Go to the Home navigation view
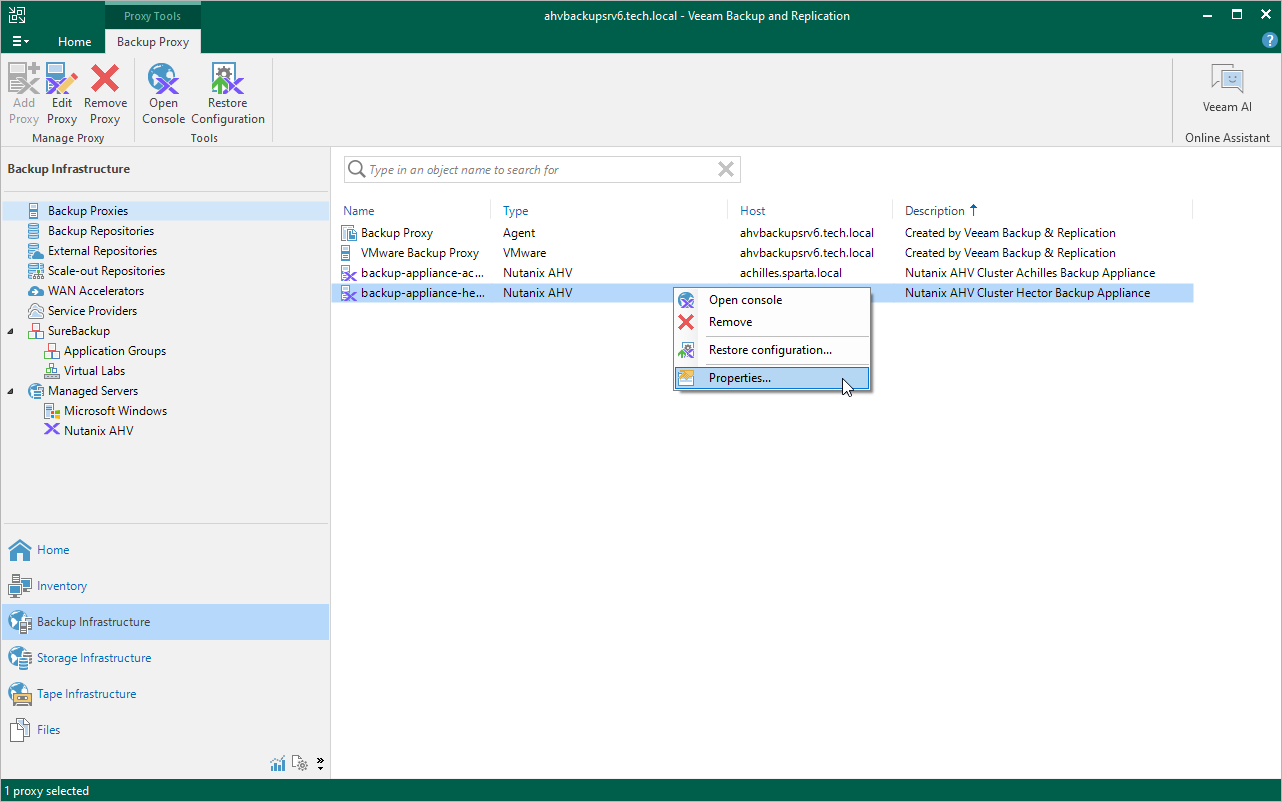 (x=166, y=550)
